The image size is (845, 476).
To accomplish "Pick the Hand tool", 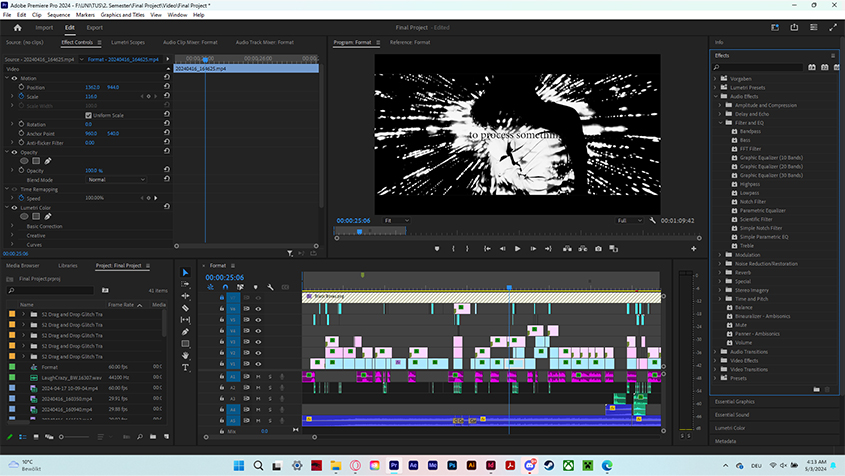I will click(185, 355).
